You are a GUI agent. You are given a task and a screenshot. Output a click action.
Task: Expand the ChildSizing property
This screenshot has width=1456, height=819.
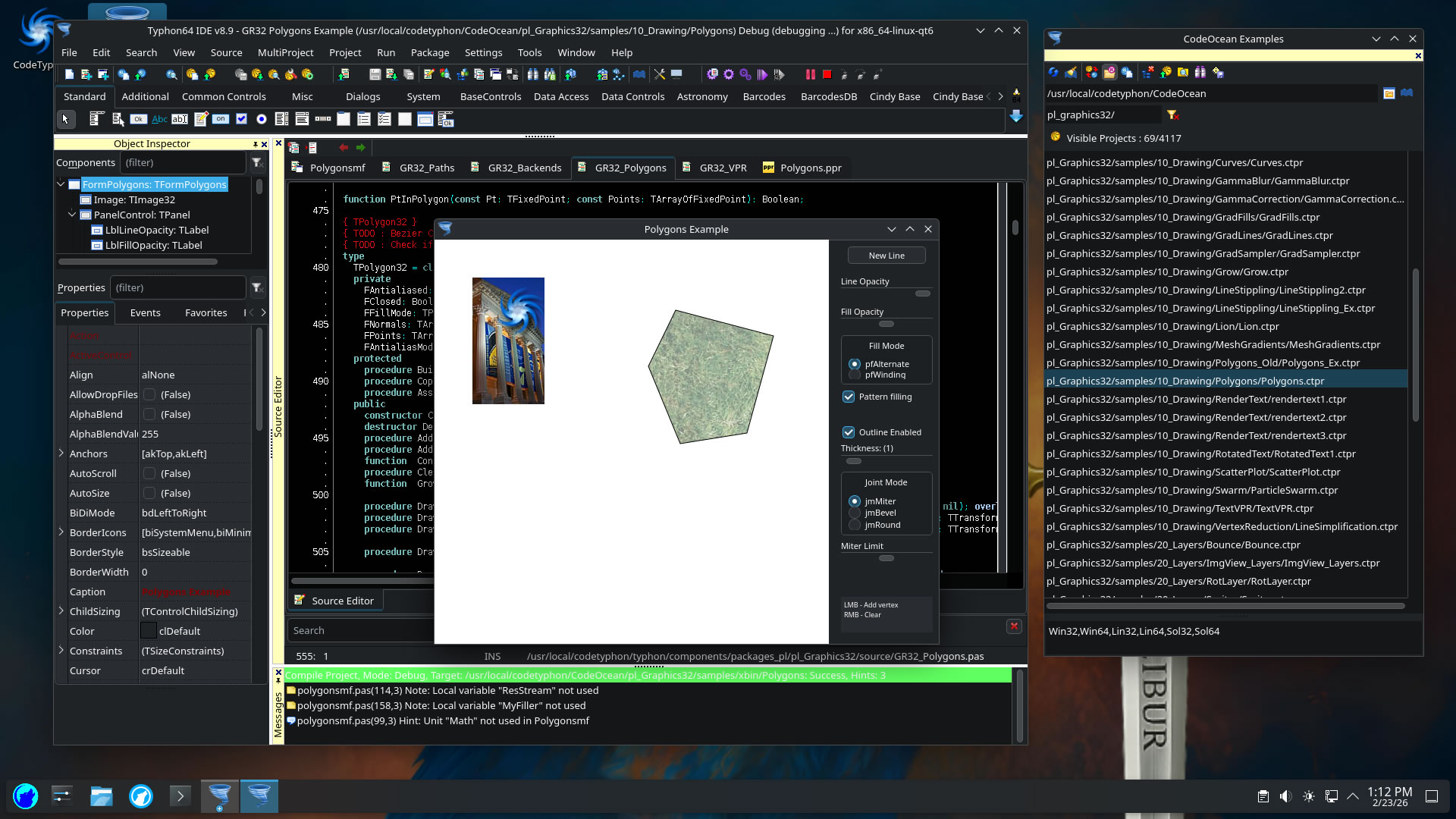tap(61, 611)
